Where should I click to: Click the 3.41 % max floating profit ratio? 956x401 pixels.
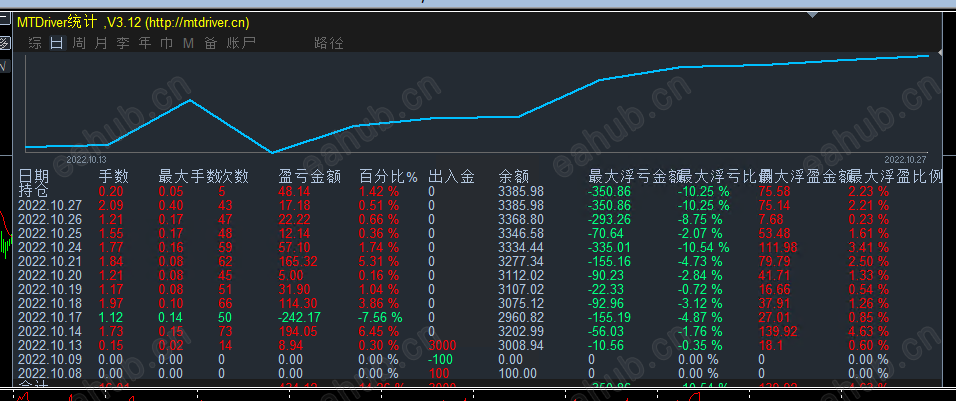[869, 247]
